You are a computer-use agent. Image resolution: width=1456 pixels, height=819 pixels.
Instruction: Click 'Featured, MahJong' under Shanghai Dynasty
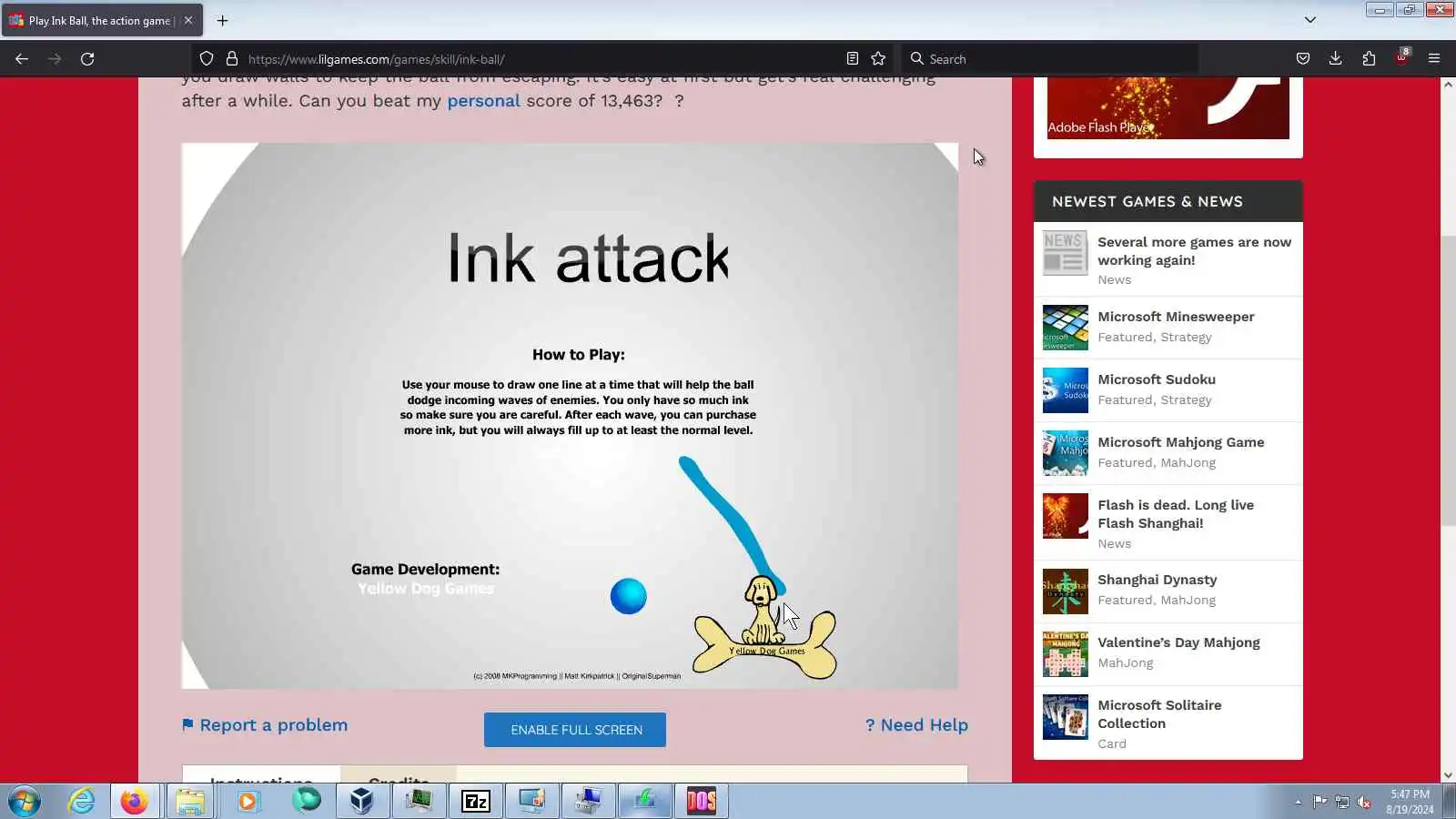pos(1156,601)
